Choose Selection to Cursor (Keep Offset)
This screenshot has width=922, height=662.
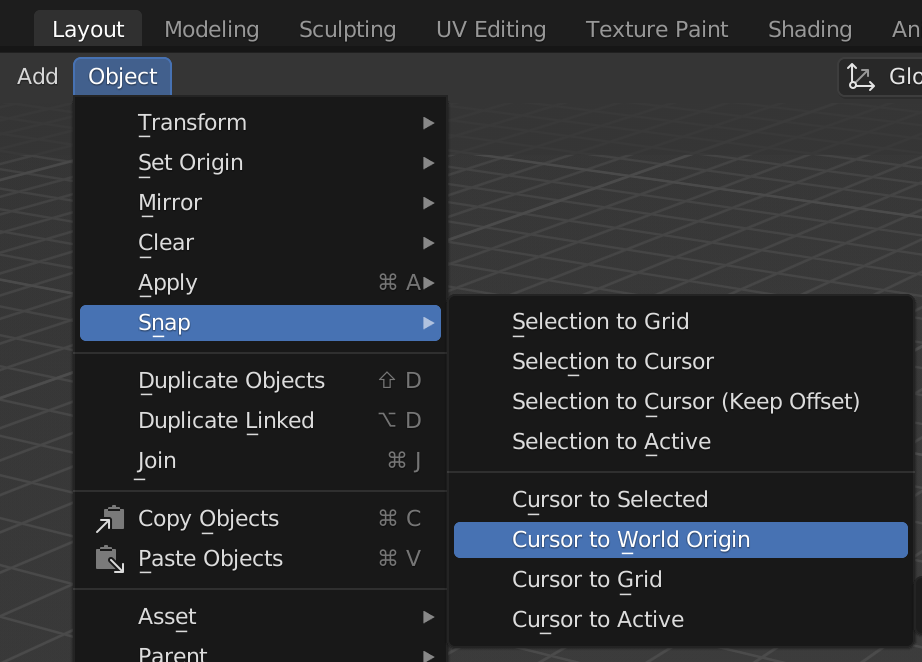click(680, 402)
